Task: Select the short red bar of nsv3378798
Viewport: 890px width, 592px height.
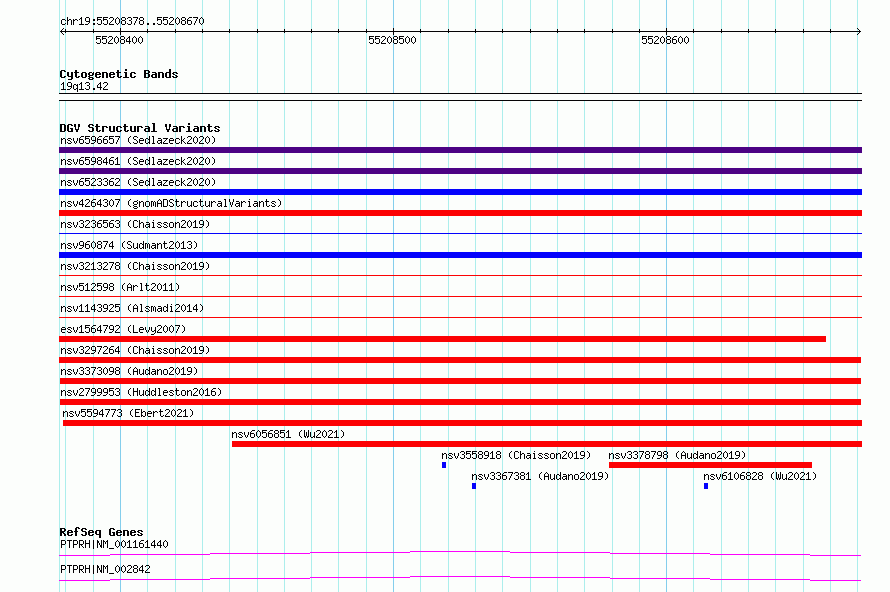Action: tap(710, 465)
